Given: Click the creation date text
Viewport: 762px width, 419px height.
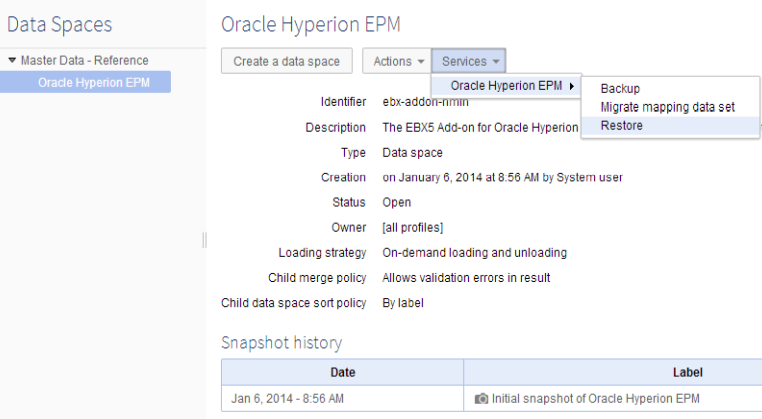Looking at the screenshot, I should pyautogui.click(x=502, y=177).
